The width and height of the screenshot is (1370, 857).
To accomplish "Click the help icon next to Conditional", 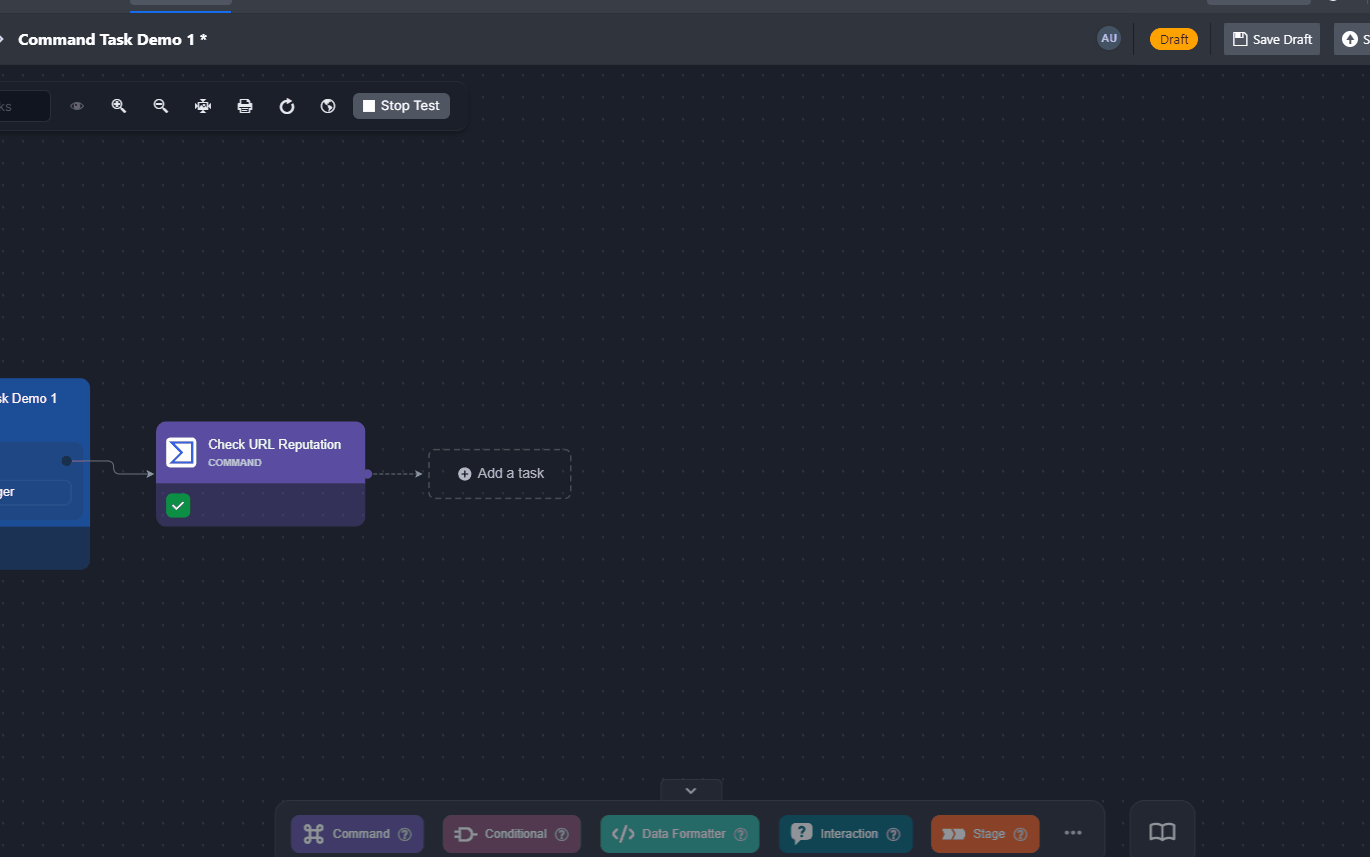I will point(562,834).
